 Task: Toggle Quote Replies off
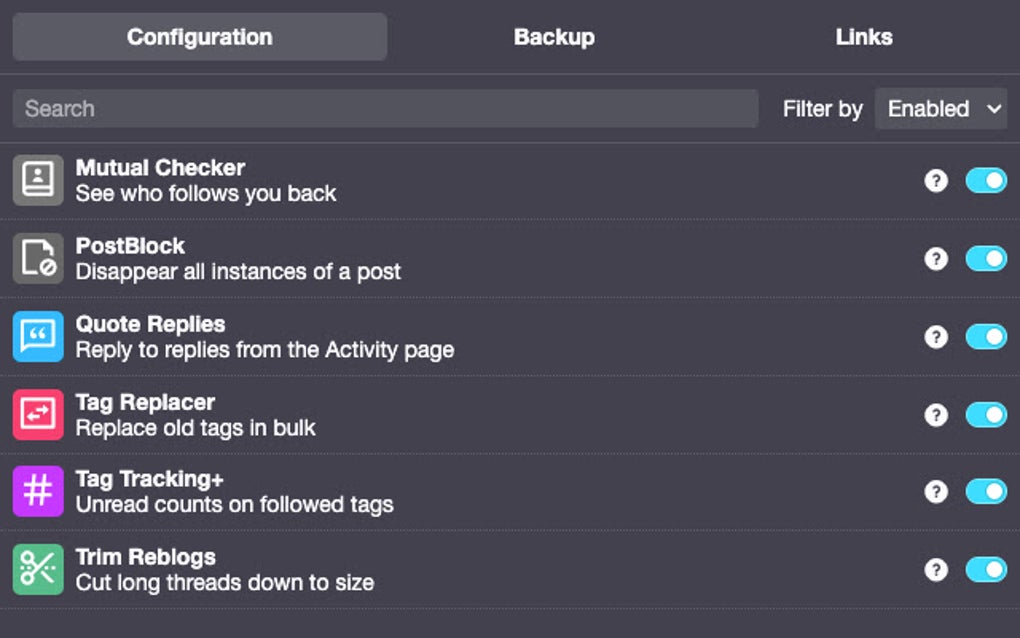[x=984, y=335]
